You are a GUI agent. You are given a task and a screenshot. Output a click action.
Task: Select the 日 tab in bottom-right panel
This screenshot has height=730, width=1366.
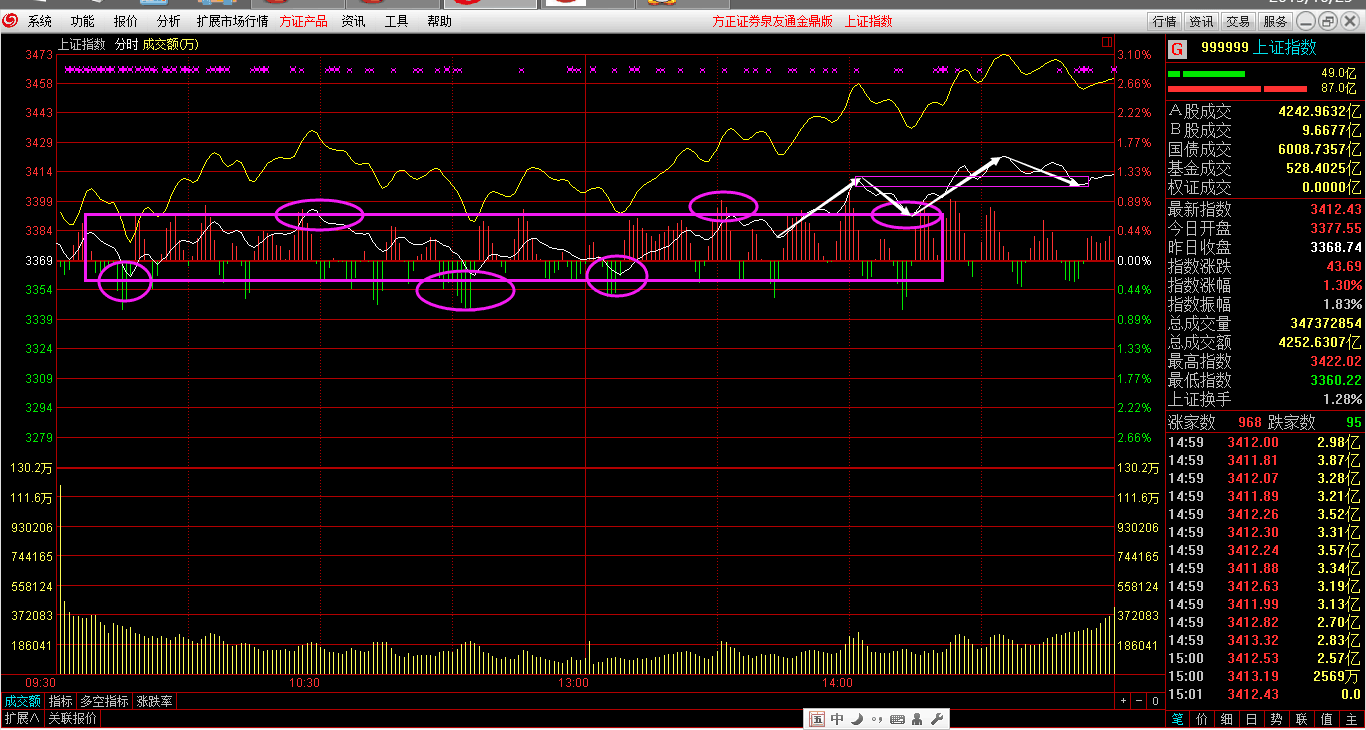pos(1252,719)
